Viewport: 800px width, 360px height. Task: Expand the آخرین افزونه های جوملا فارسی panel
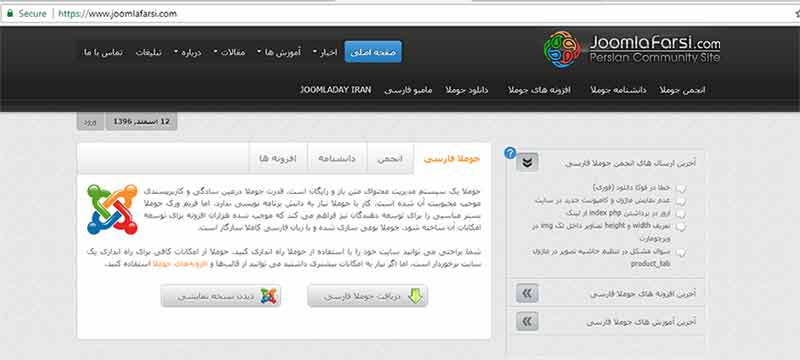[x=527, y=294]
